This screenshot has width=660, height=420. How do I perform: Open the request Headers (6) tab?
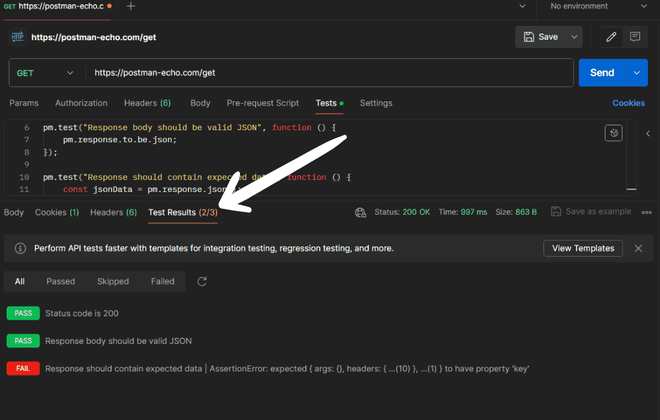147,103
